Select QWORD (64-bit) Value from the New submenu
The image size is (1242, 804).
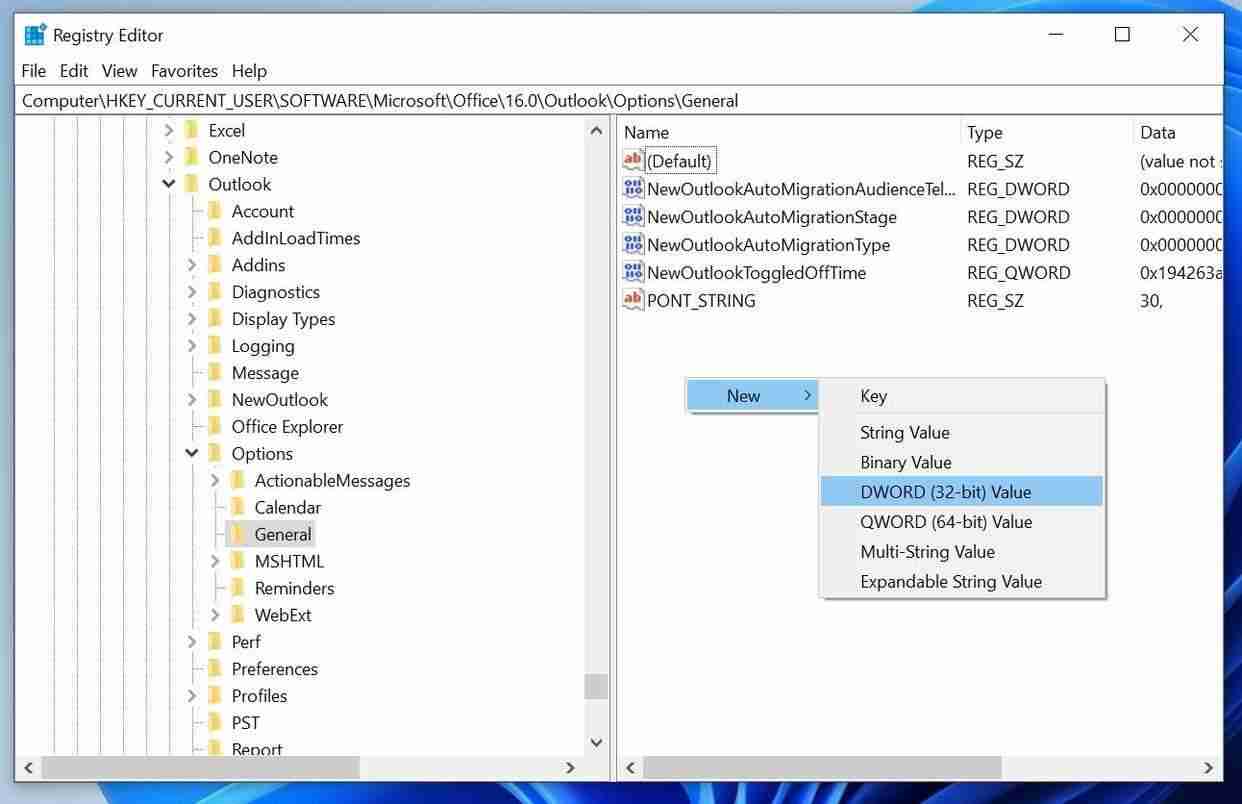pyautogui.click(x=946, y=521)
